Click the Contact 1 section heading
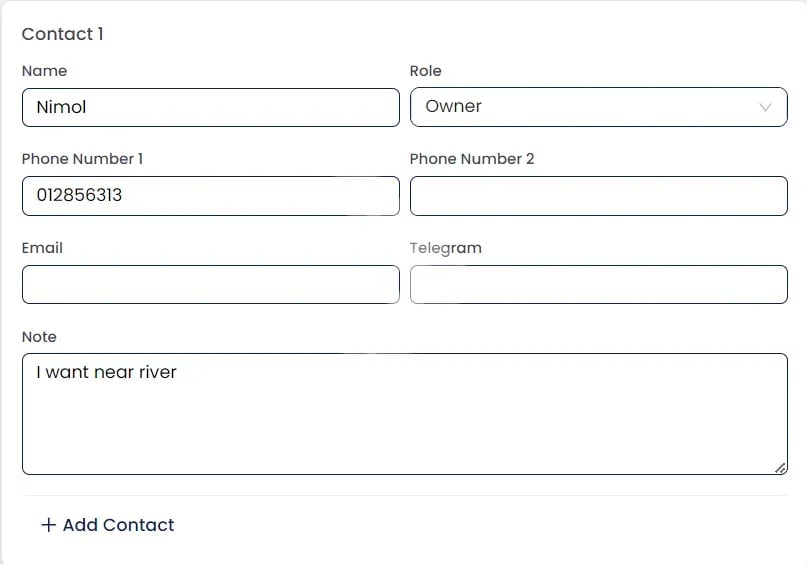 coord(62,34)
